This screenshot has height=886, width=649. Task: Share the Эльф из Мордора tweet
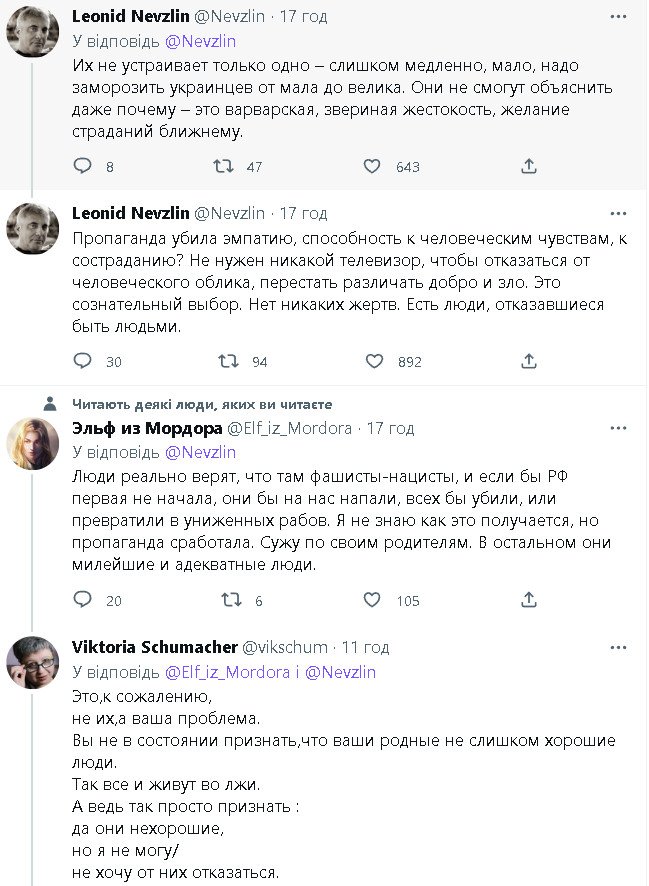(x=529, y=600)
